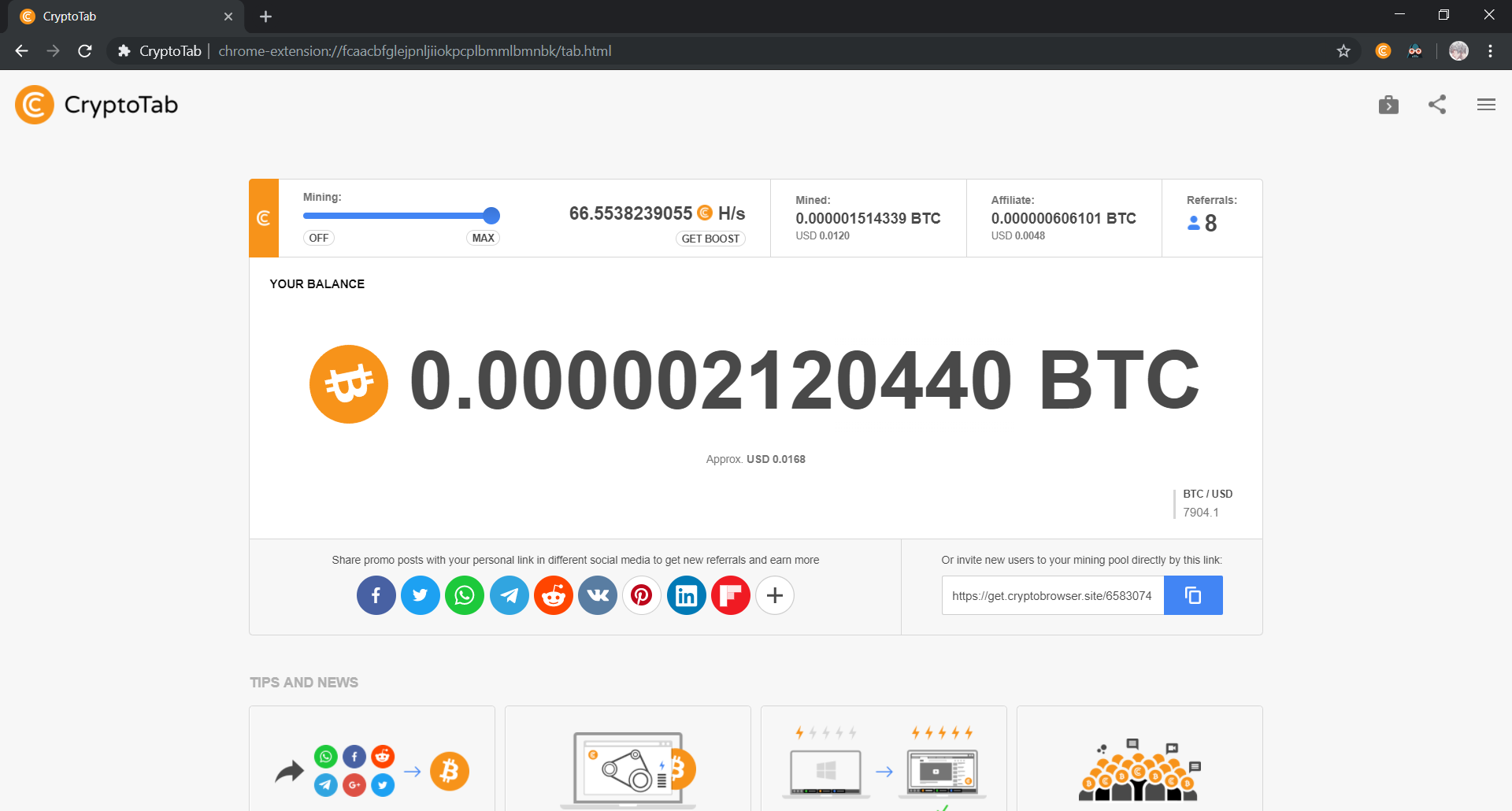Open the Chrome profile avatar
The width and height of the screenshot is (1512, 811).
[1458, 51]
